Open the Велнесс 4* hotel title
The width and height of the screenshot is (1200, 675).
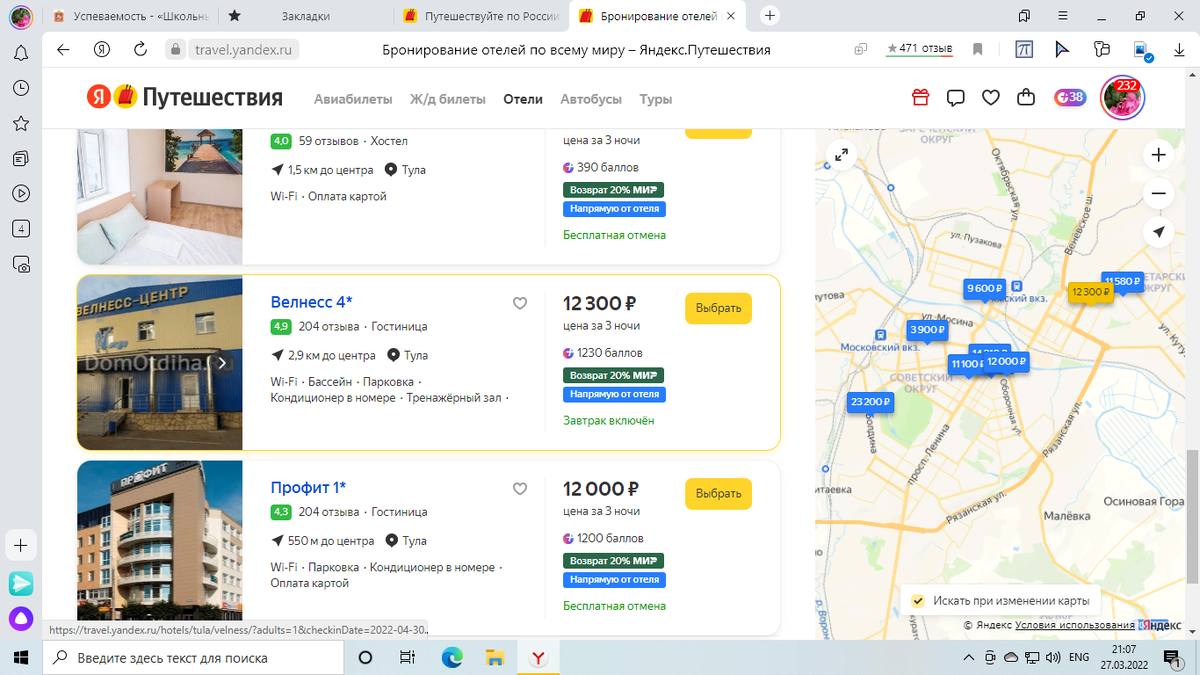point(311,302)
